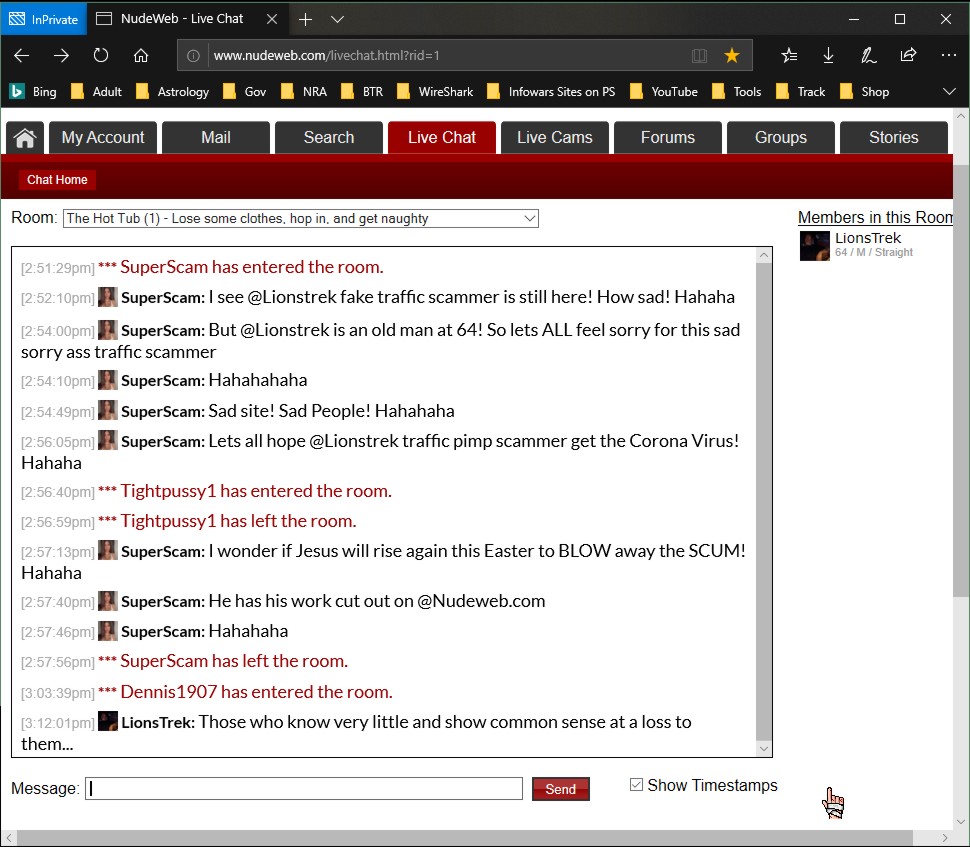Click the favorites star in the address bar
Screen dimensions: 970x847
[x=732, y=56]
